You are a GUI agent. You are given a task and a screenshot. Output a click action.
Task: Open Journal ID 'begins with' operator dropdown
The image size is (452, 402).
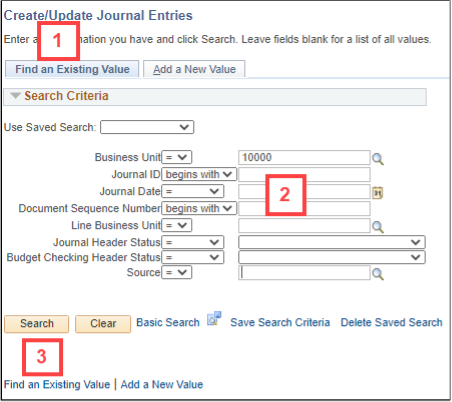(199, 174)
